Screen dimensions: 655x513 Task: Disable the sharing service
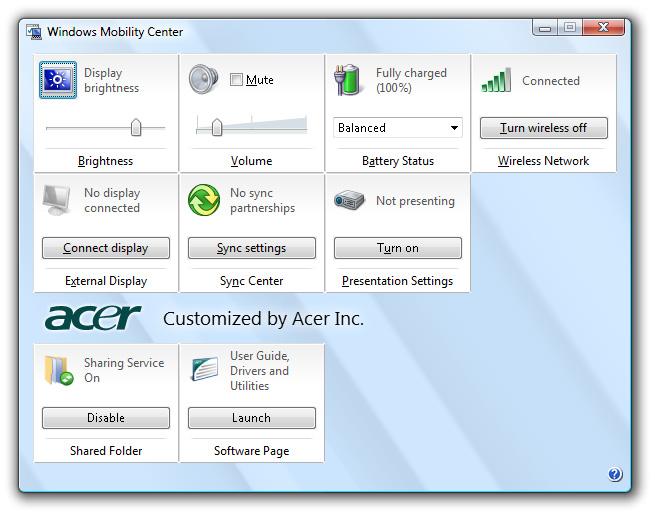tap(106, 418)
